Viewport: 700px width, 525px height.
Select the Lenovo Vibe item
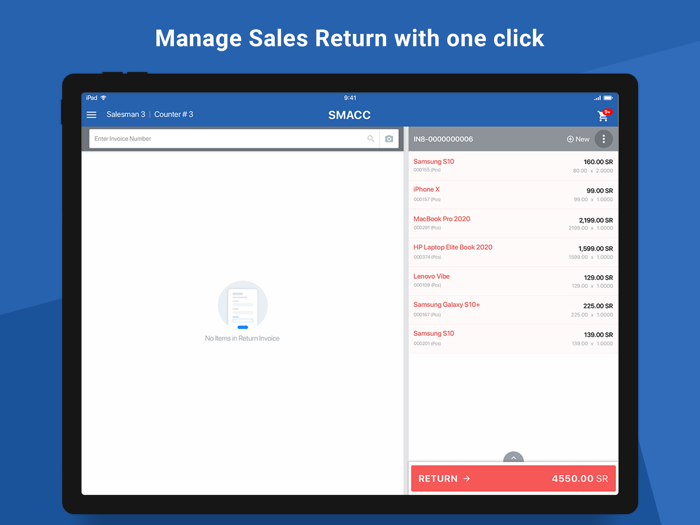(513, 281)
